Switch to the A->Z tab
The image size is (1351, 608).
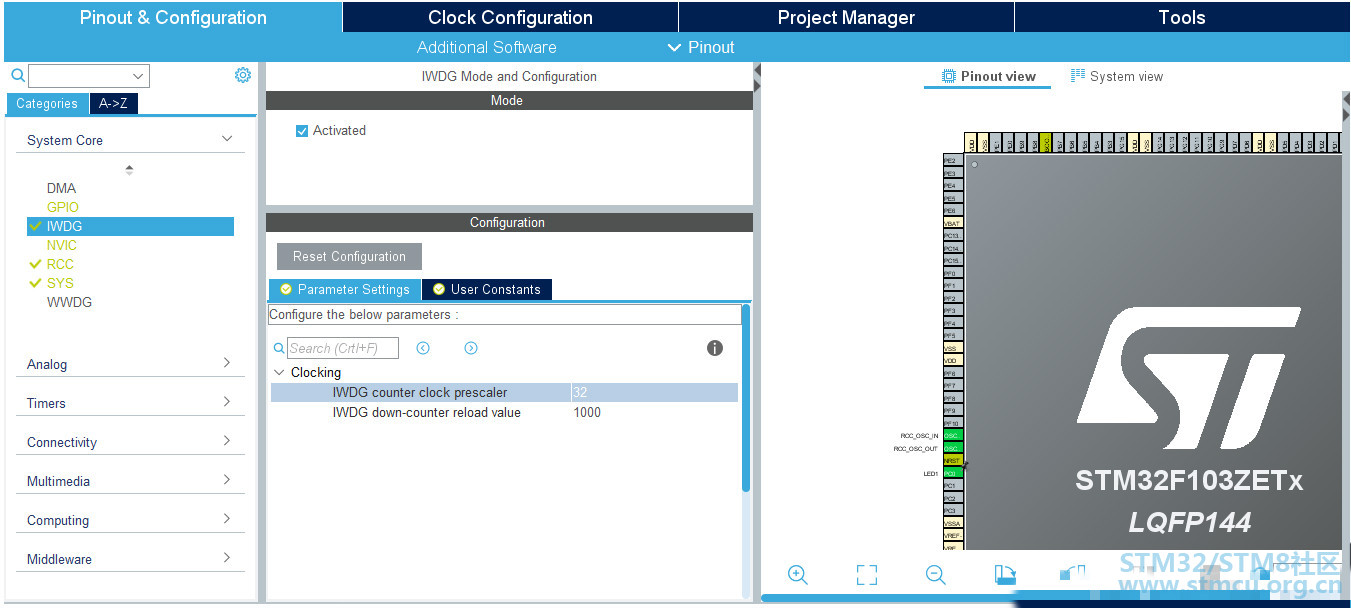[x=113, y=103]
